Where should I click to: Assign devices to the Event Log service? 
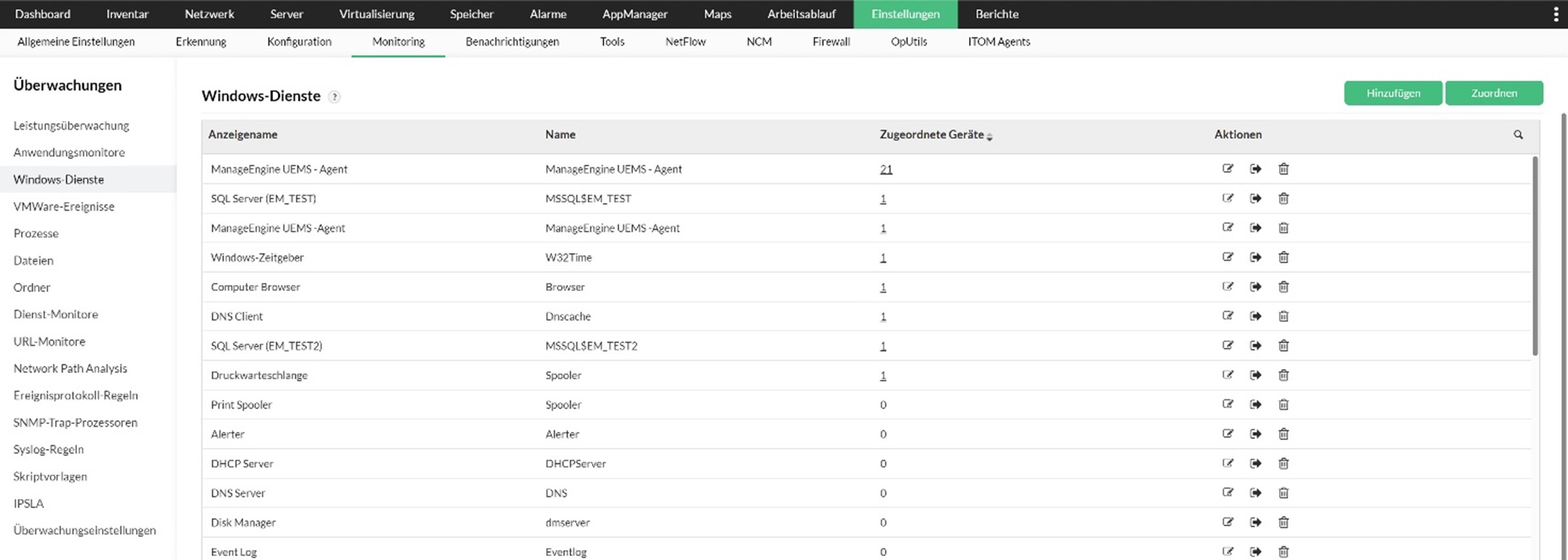1256,551
